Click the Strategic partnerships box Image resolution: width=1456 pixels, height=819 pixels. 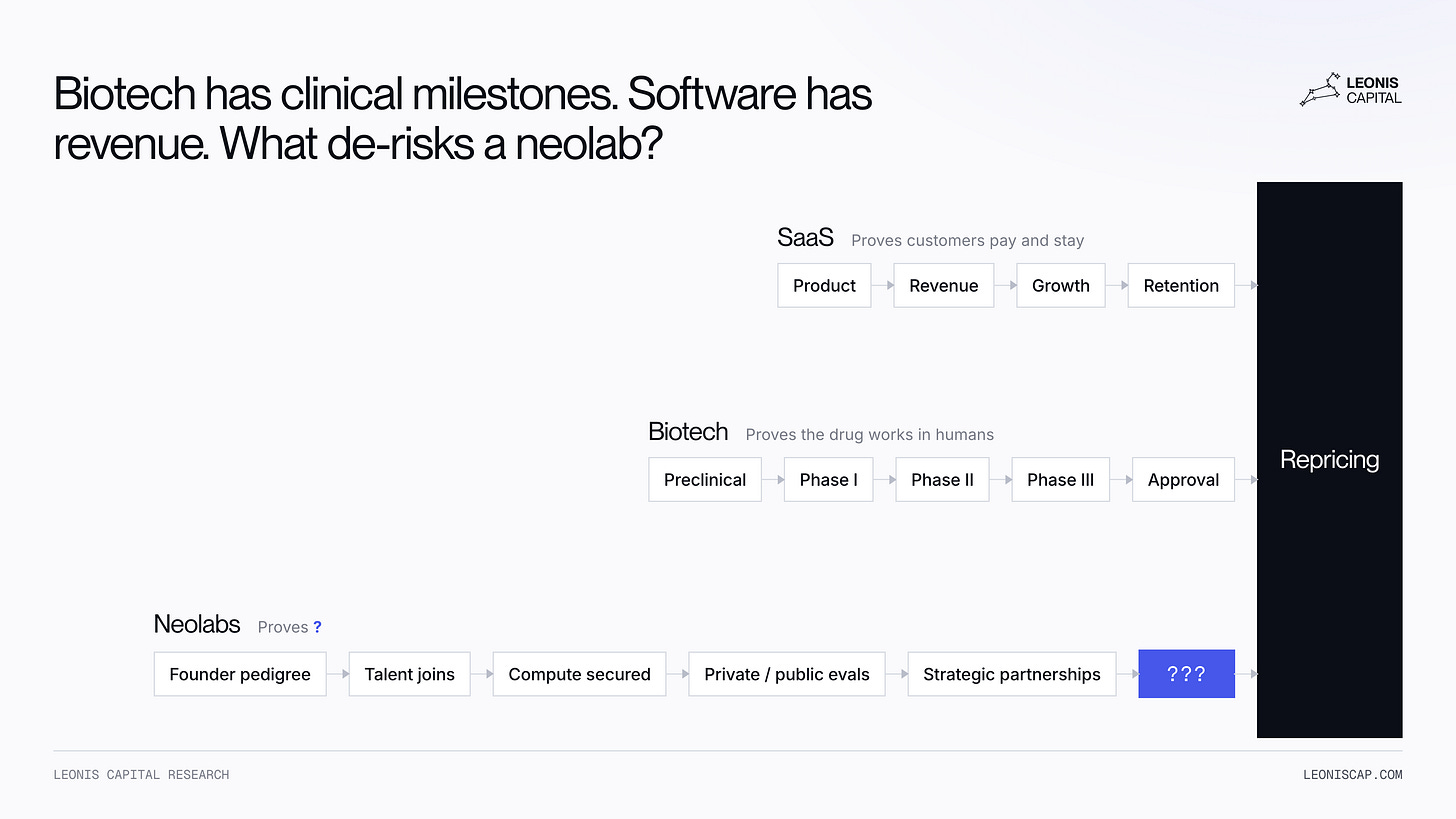[1012, 674]
